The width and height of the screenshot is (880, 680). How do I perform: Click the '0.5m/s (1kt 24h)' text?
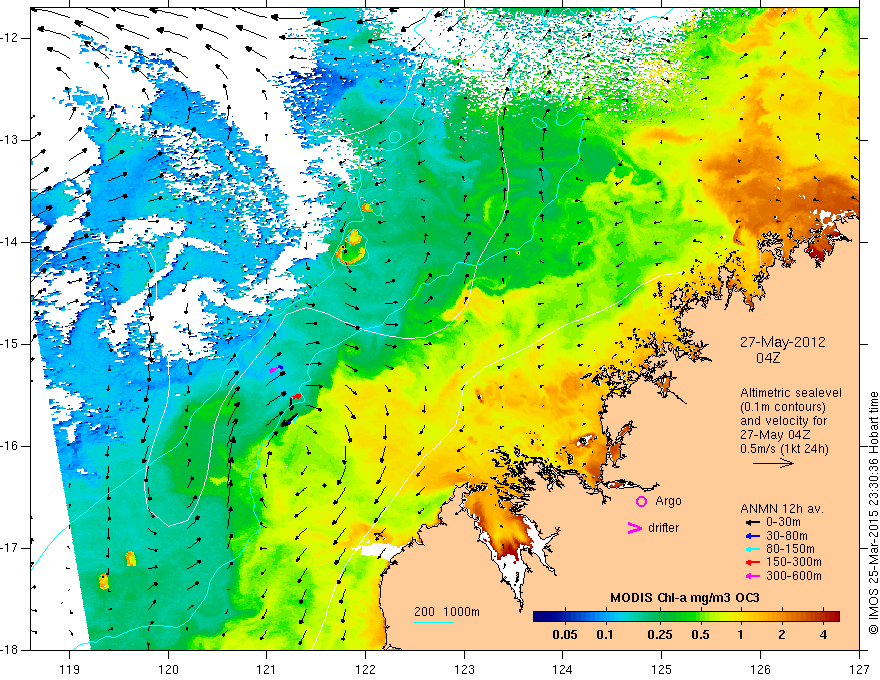pyautogui.click(x=784, y=448)
